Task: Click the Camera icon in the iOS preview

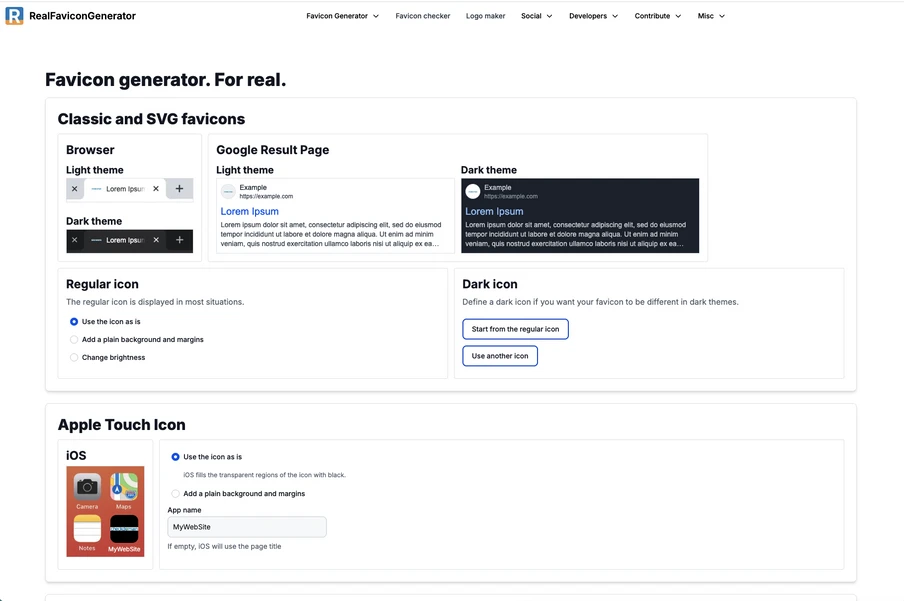Action: (x=87, y=486)
